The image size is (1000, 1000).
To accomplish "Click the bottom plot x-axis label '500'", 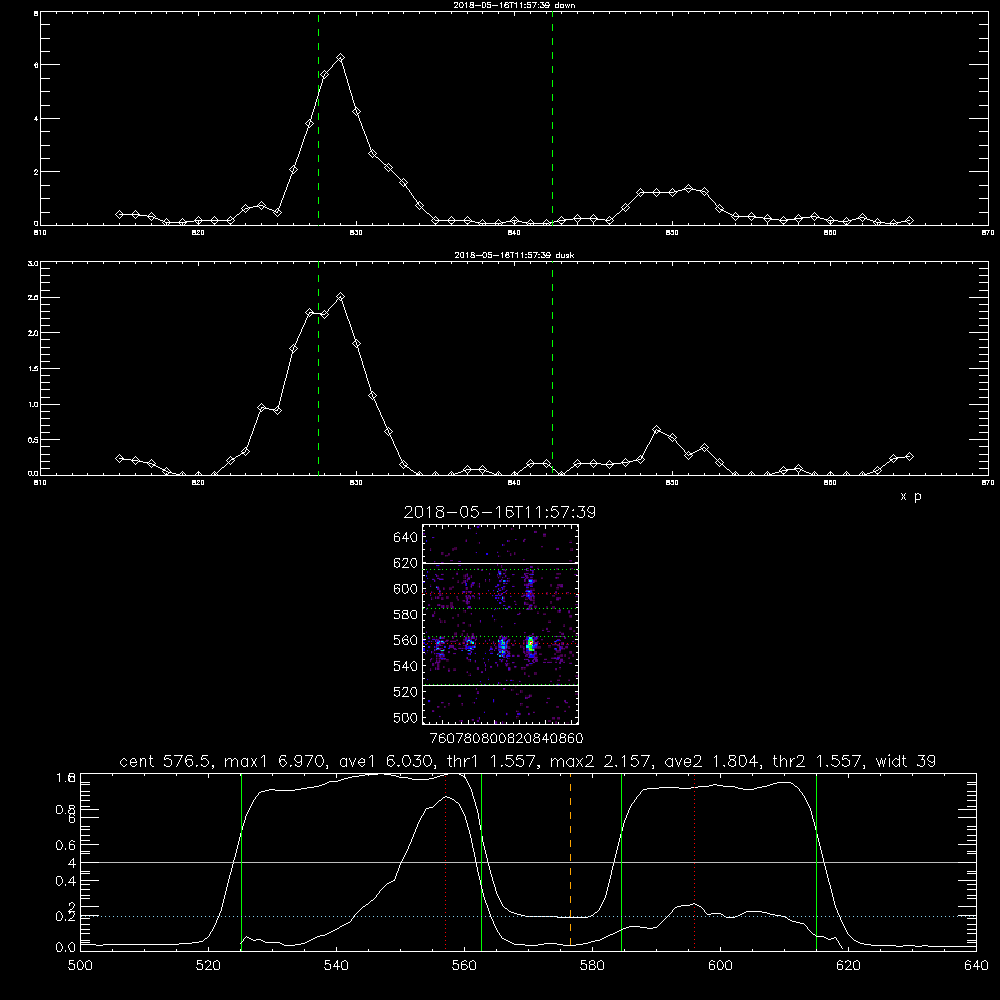I will tap(80, 966).
